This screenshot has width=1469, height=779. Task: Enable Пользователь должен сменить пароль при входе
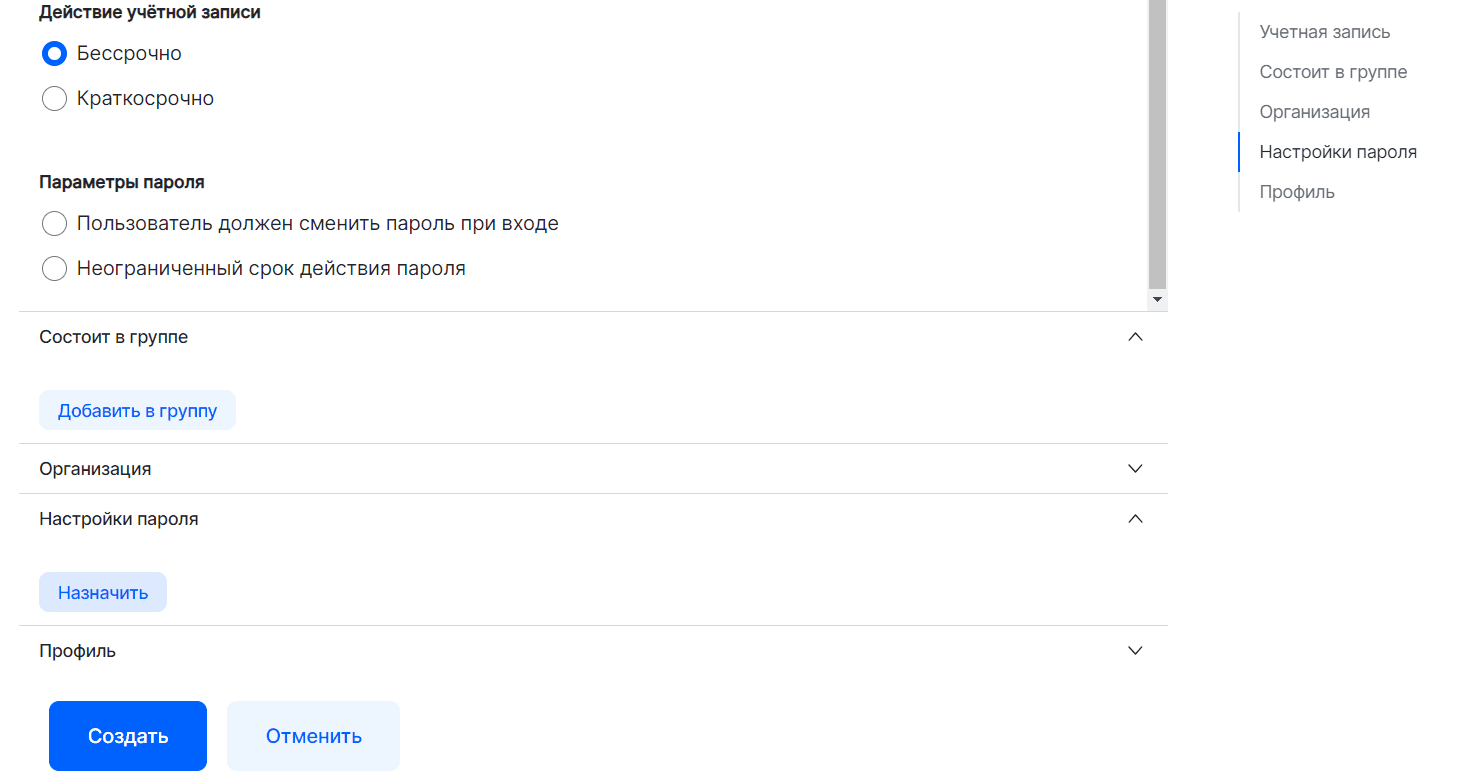point(54,224)
